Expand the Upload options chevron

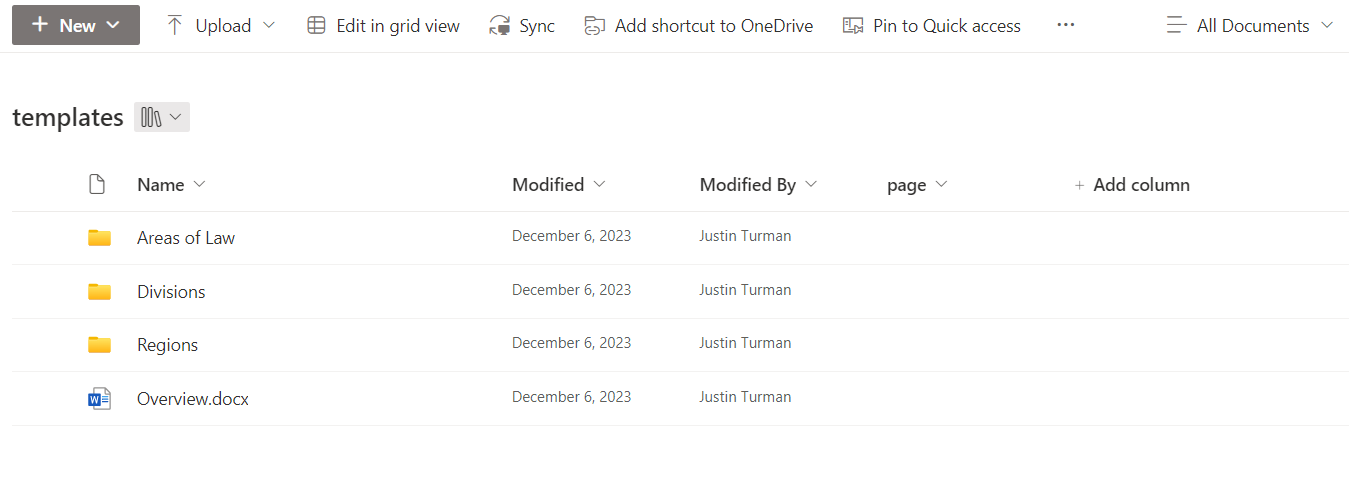pyautogui.click(x=269, y=26)
